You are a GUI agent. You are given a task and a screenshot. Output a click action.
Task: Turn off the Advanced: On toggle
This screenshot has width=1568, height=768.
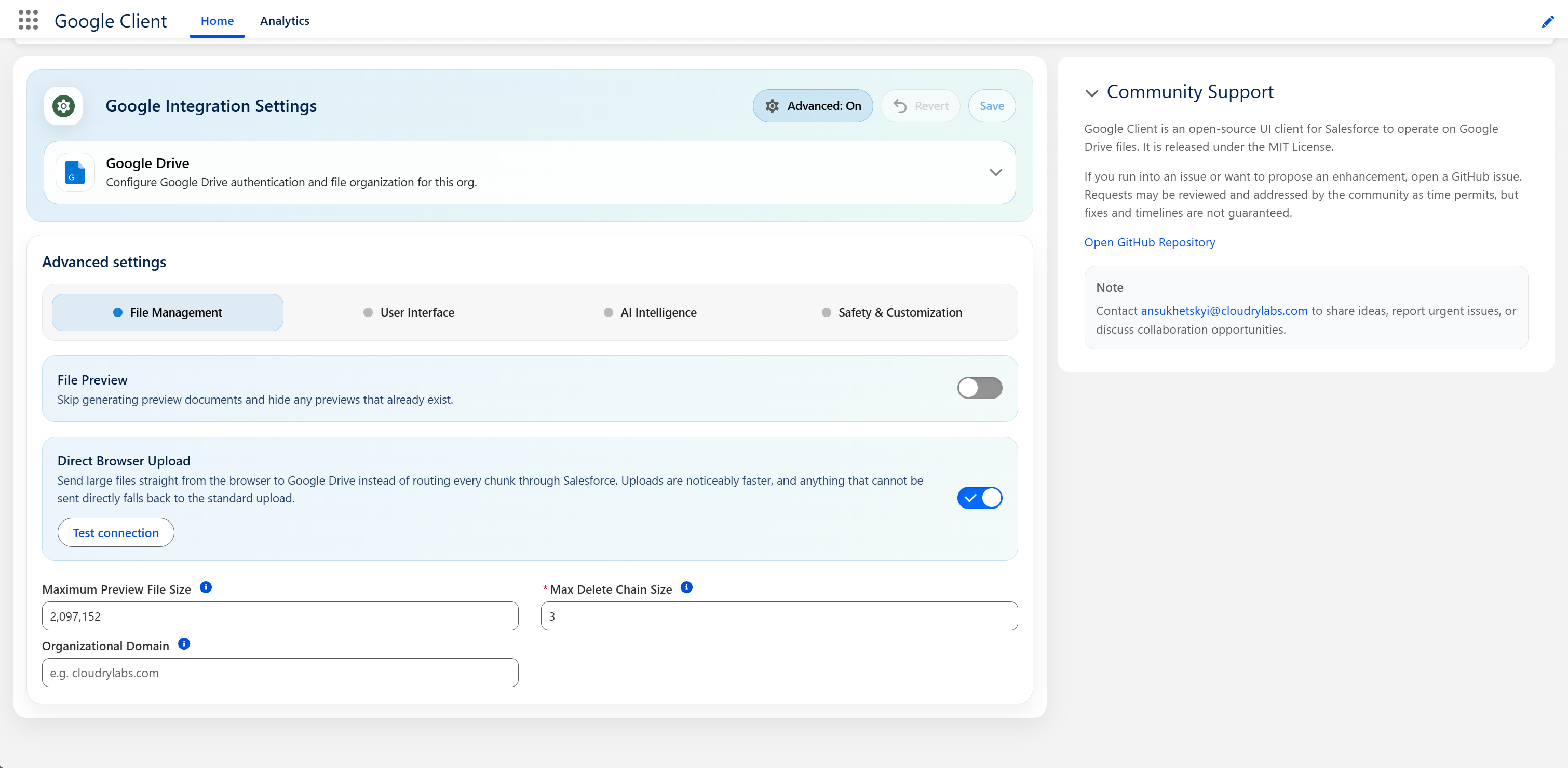coord(813,106)
